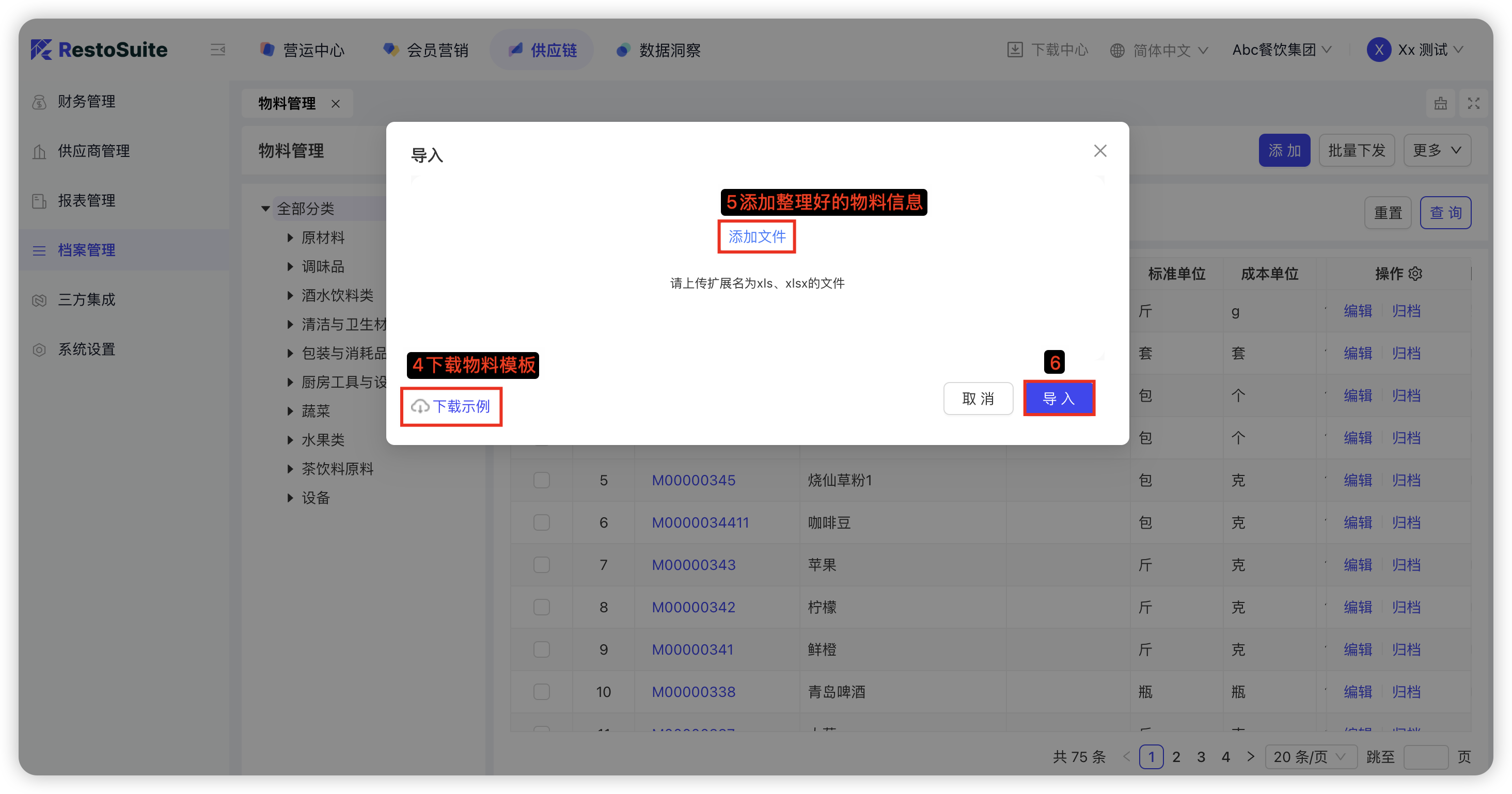
Task: Close the 导入 dialog with the X
Action: pyautogui.click(x=1100, y=151)
